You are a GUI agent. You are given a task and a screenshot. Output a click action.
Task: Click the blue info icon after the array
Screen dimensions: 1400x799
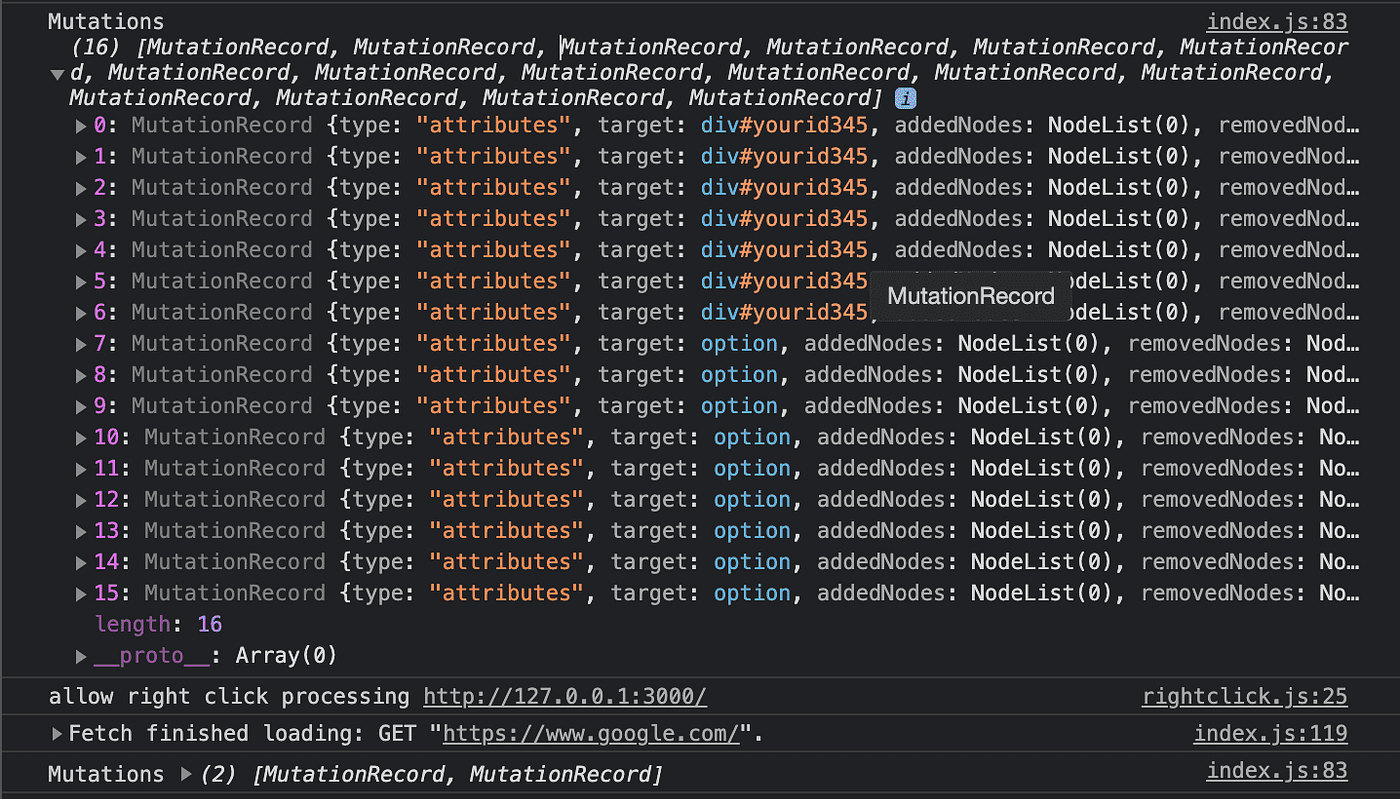[906, 98]
